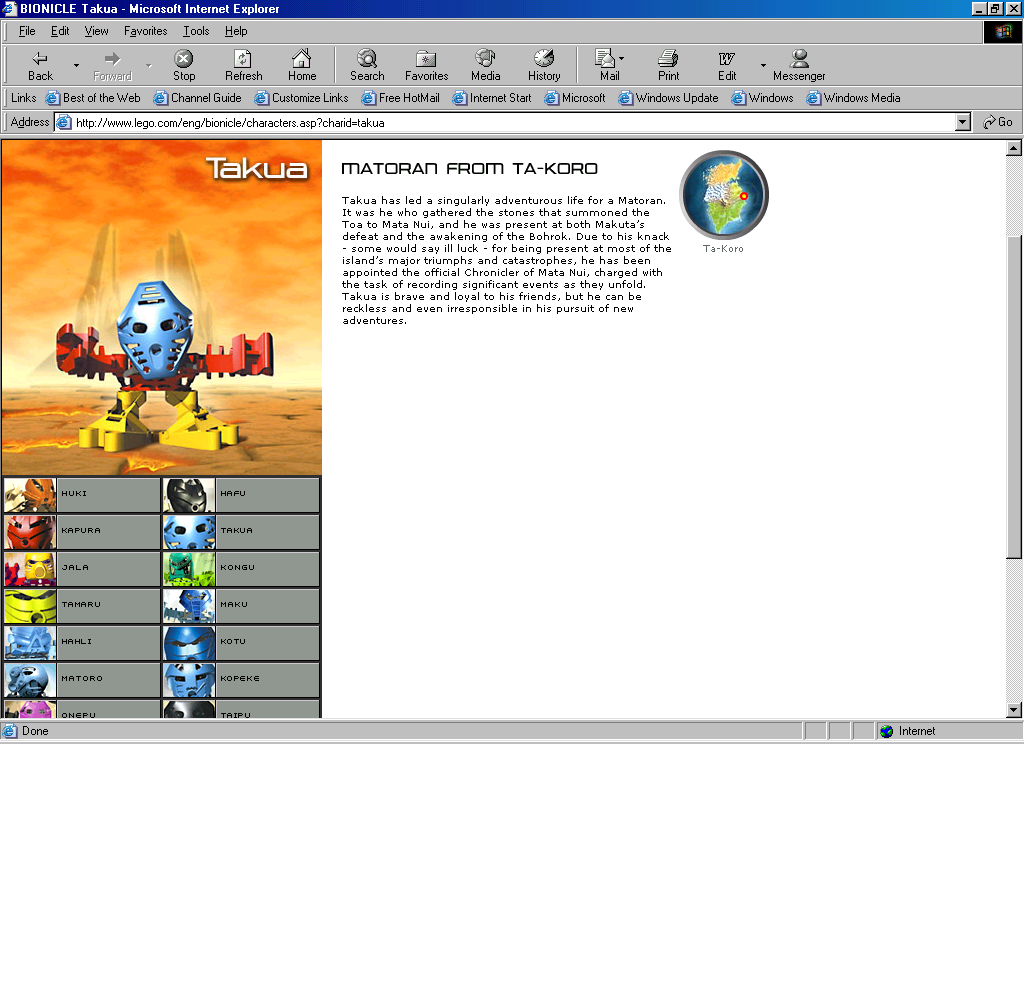This screenshot has width=1024, height=1000.
Task: Open the Help menu
Action: coord(236,31)
